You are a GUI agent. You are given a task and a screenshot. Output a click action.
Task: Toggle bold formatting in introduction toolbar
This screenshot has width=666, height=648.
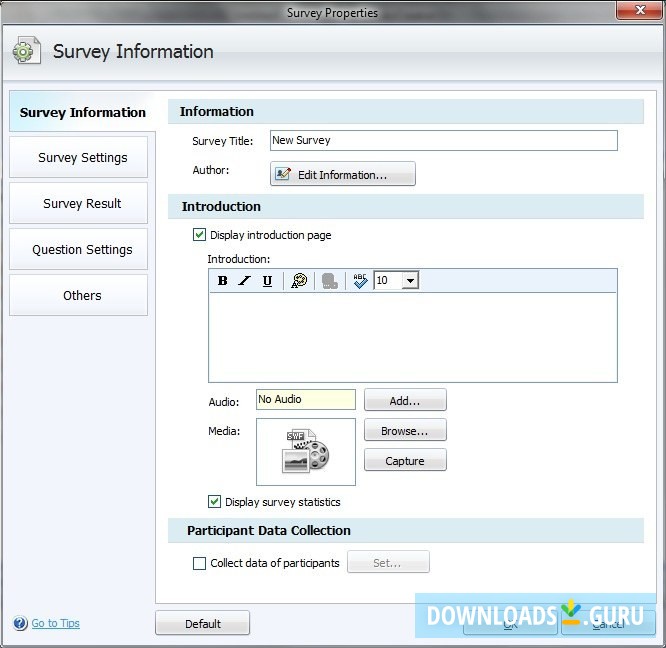pyautogui.click(x=223, y=281)
